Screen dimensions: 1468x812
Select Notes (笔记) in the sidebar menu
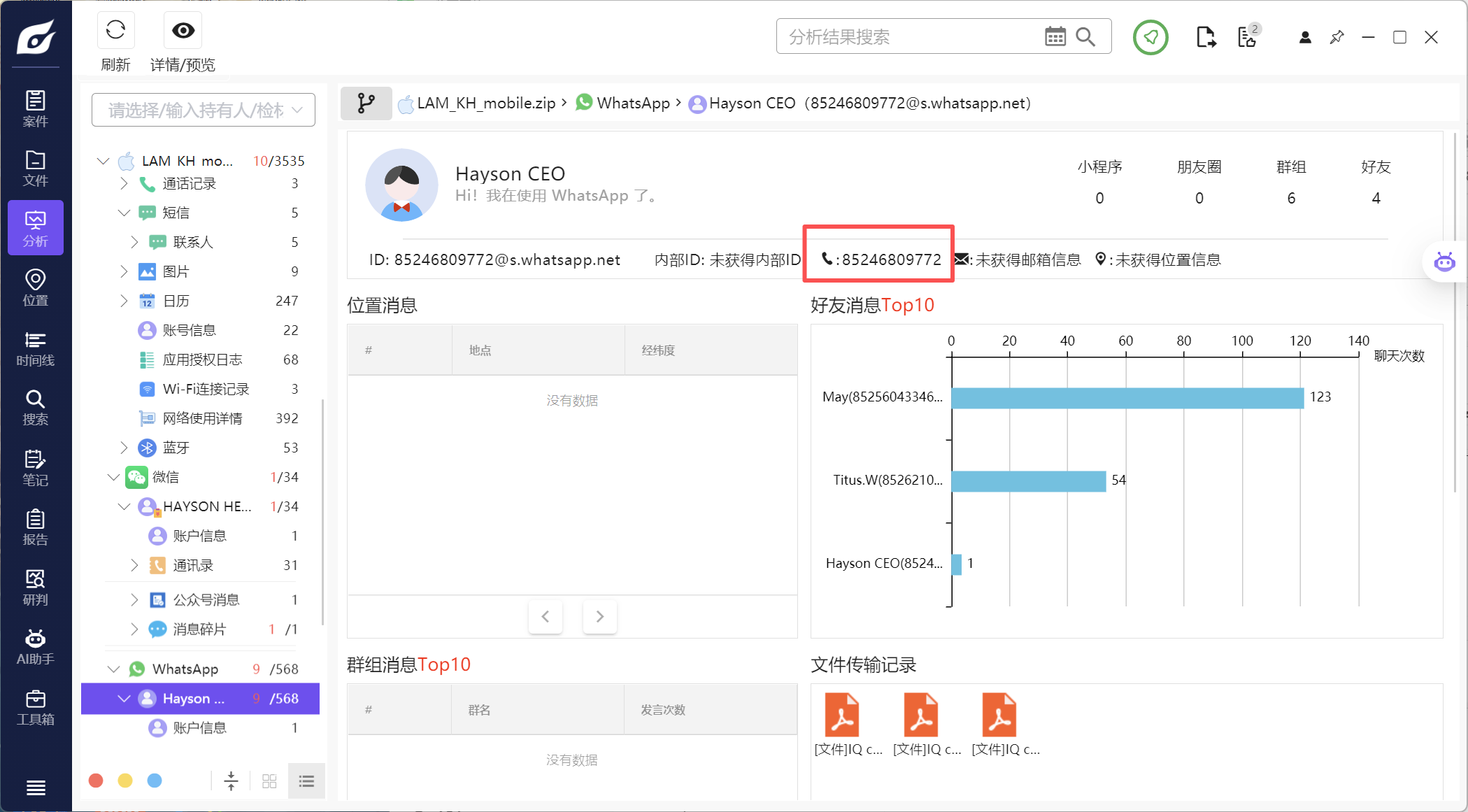(x=35, y=468)
